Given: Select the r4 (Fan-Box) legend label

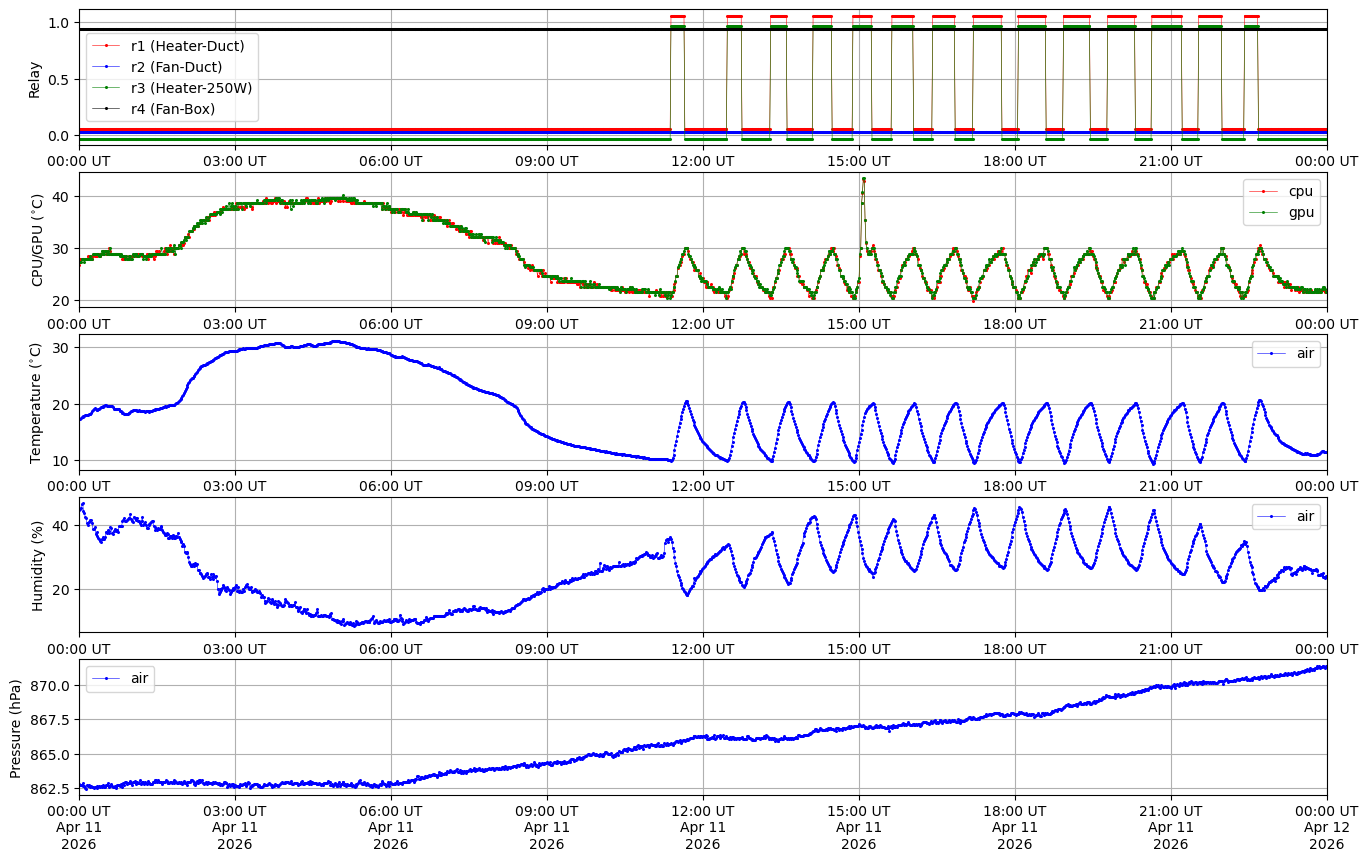Looking at the screenshot, I should point(172,109).
